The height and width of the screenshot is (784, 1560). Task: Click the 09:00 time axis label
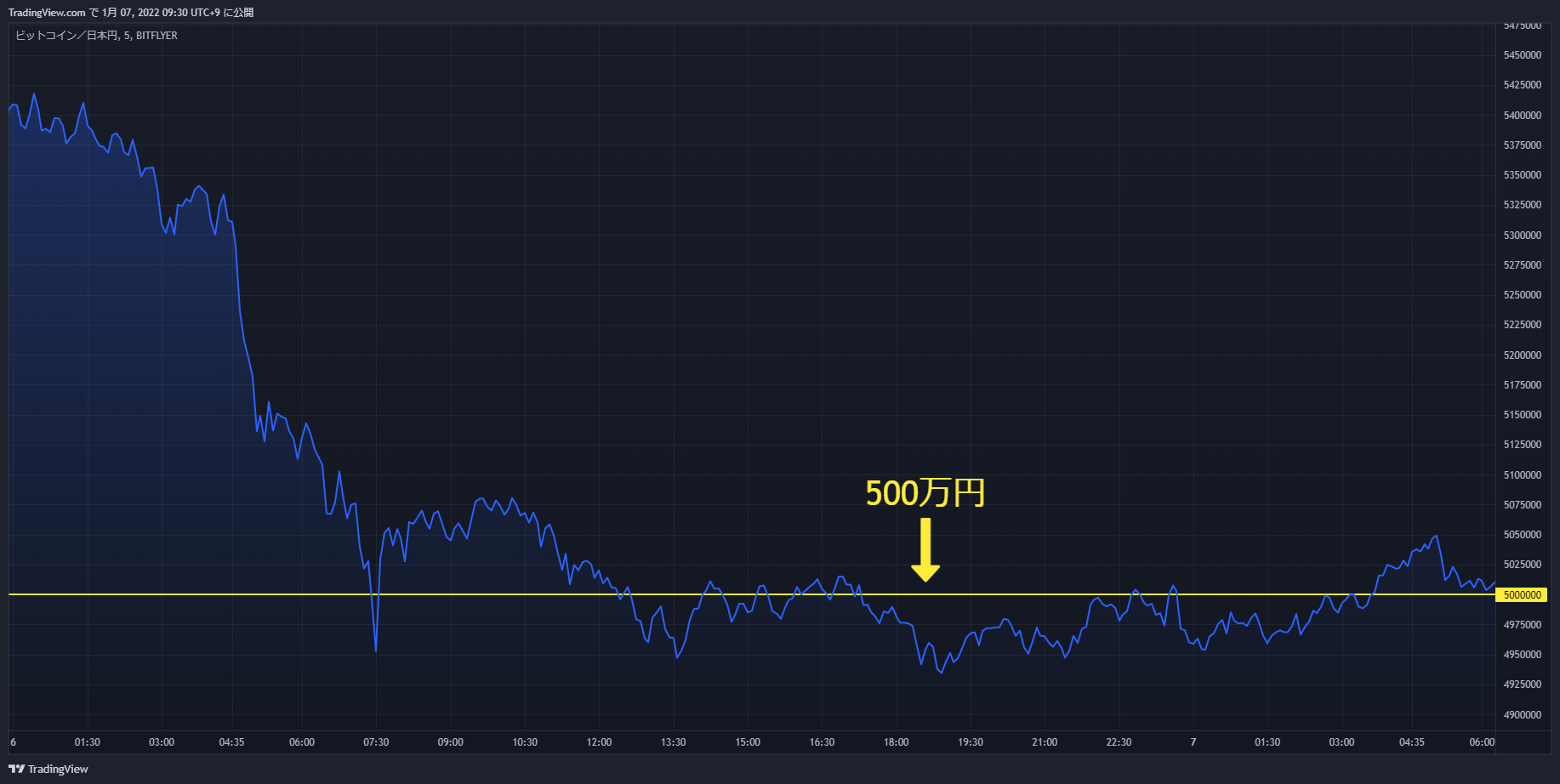click(451, 742)
